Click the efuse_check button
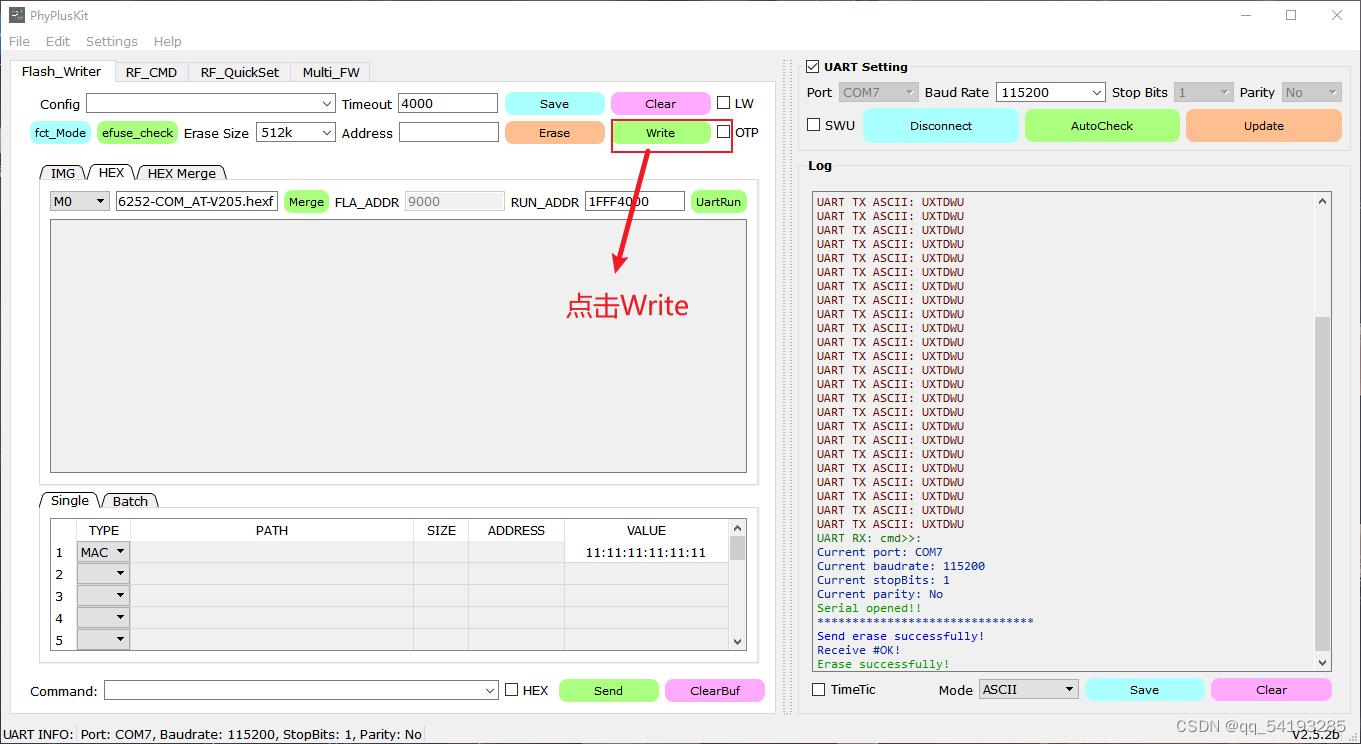Image resolution: width=1361 pixels, height=744 pixels. click(138, 133)
